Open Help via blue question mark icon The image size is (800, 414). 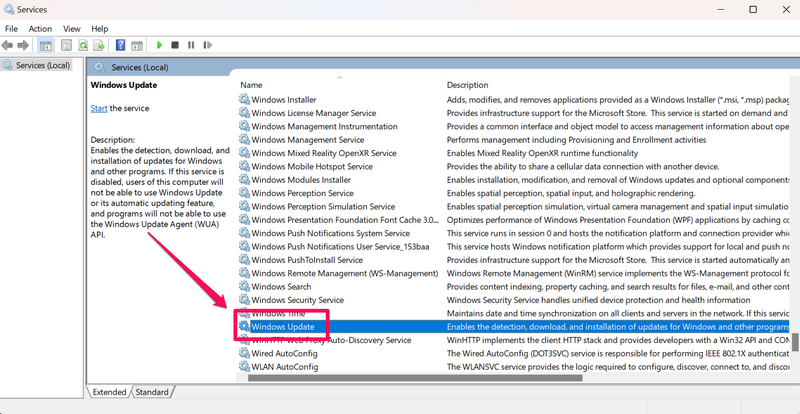(120, 45)
